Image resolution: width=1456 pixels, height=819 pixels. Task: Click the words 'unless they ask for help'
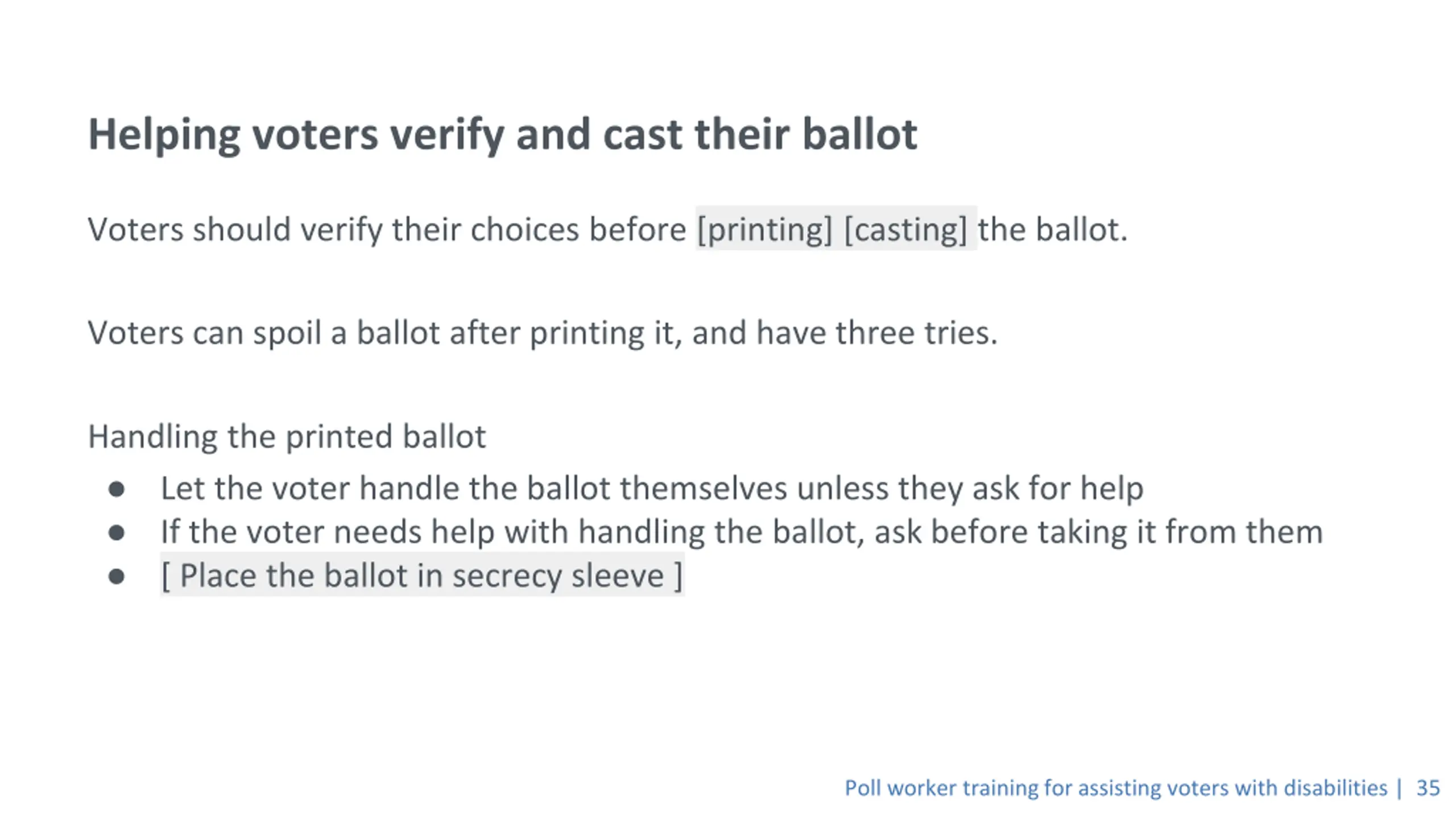tap(970, 489)
